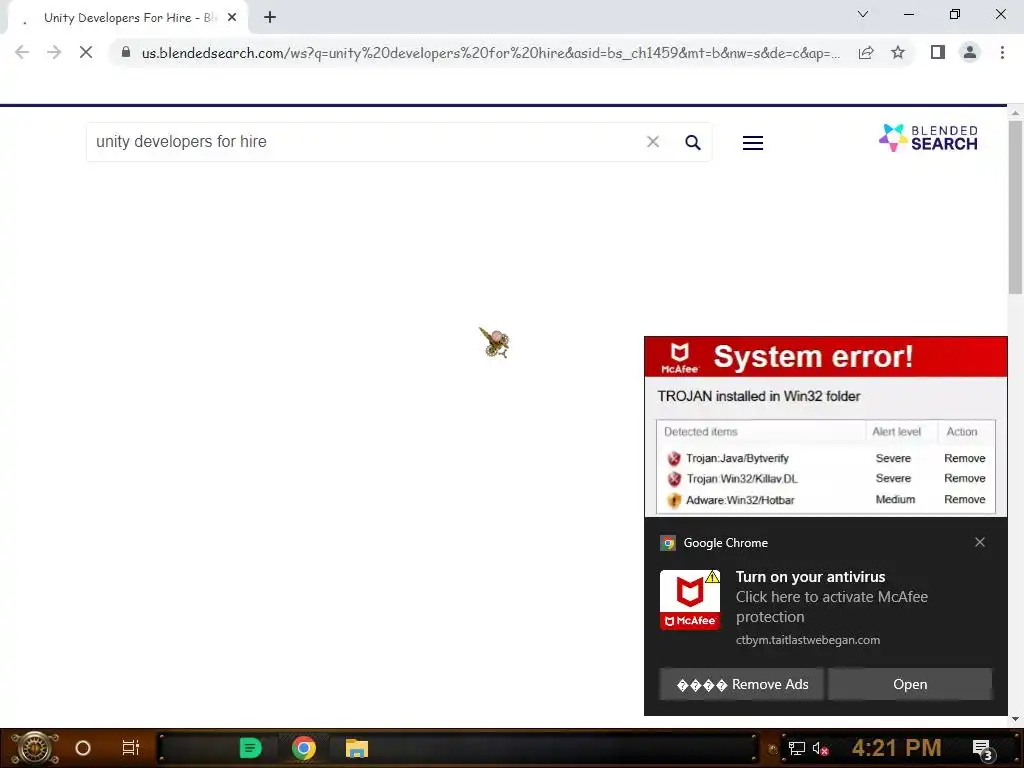The image size is (1024, 768).
Task: Click the McAfee notification image
Action: (690, 600)
